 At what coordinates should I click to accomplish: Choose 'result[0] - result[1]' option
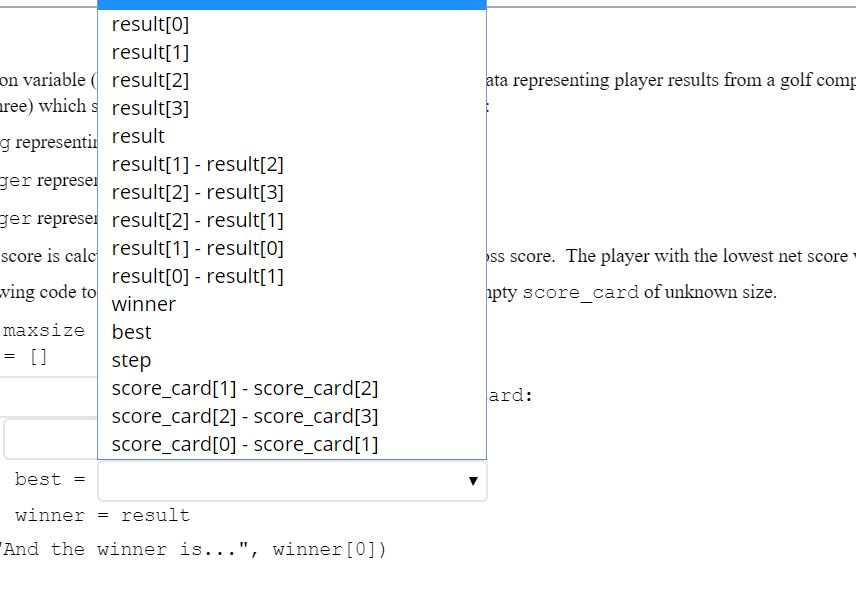292,276
